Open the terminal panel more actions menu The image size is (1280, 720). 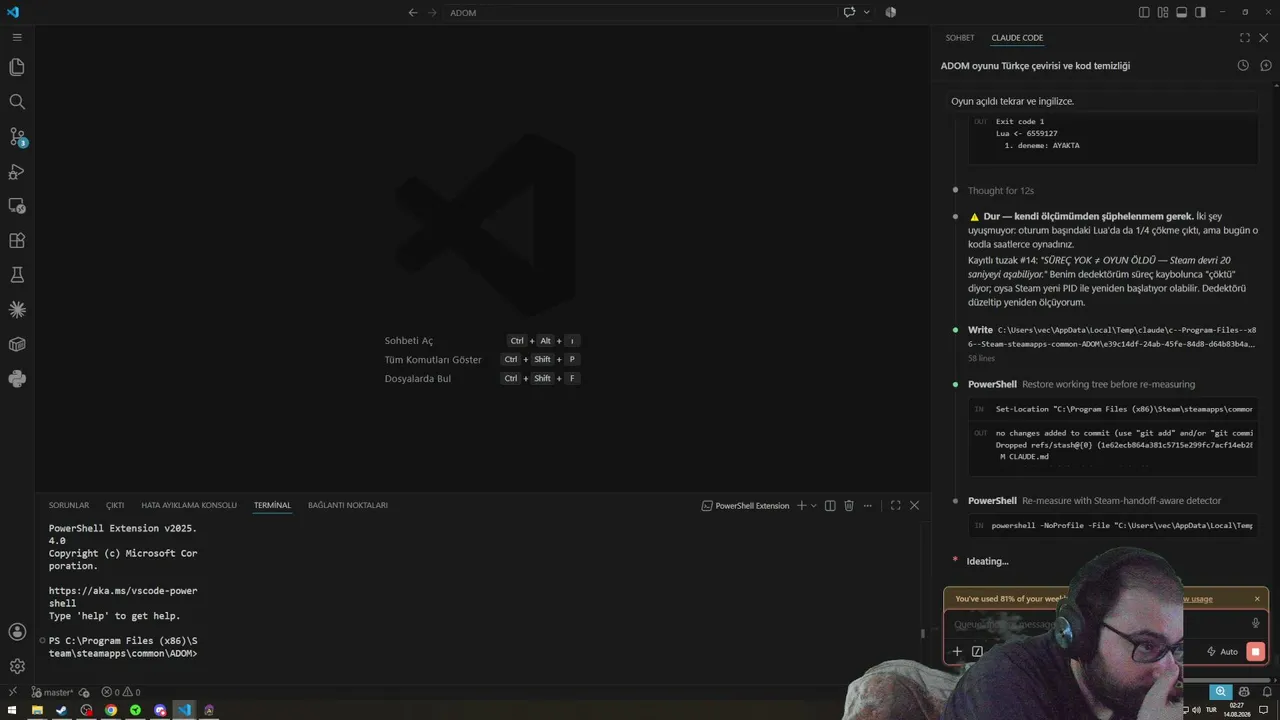pyautogui.click(x=868, y=506)
